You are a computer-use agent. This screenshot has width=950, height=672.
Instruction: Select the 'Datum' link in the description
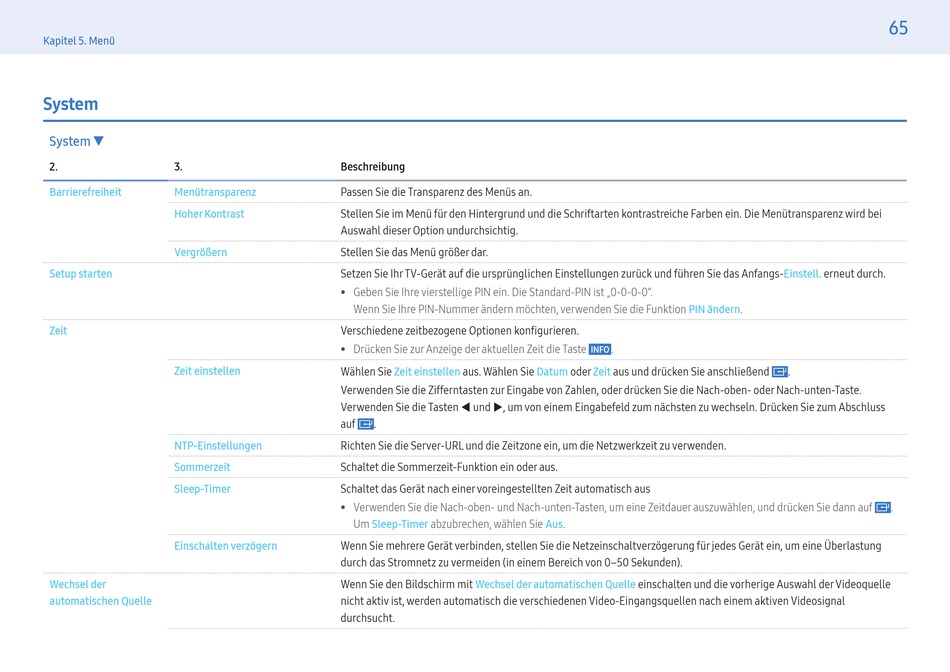point(552,372)
